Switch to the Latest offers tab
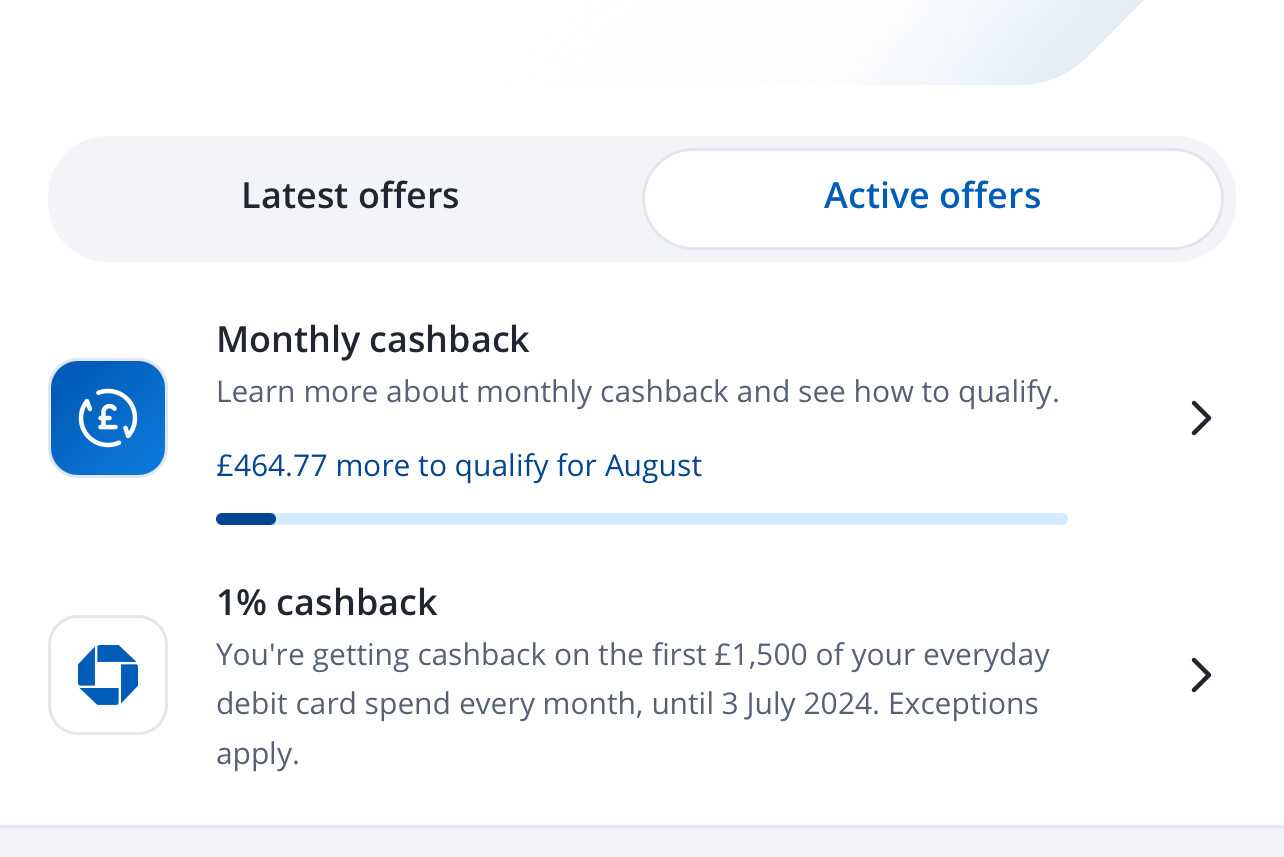The image size is (1284, 857). pyautogui.click(x=350, y=196)
